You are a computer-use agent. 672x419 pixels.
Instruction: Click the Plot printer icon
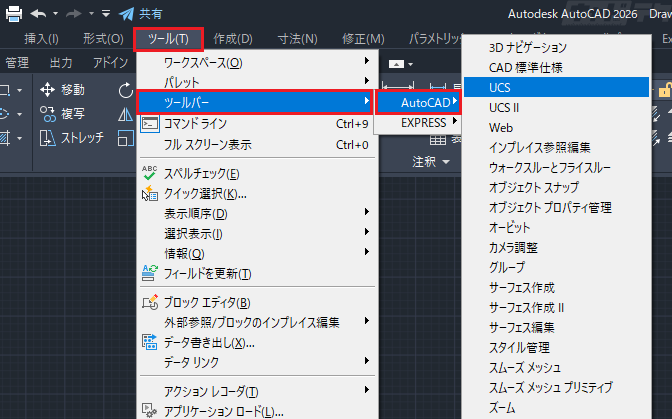click(14, 14)
